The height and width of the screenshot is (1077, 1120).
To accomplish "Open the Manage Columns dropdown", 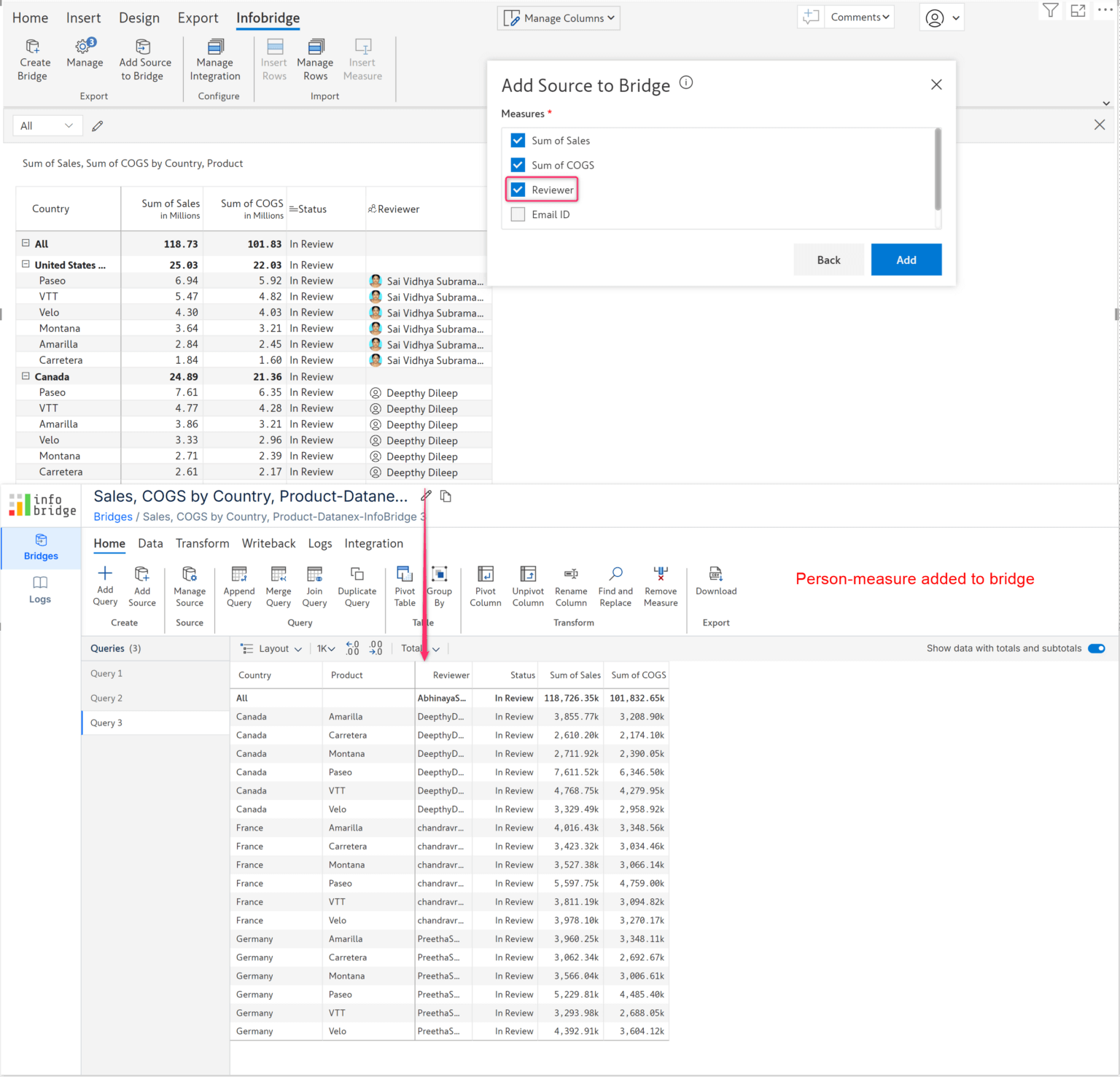I will 558,18.
